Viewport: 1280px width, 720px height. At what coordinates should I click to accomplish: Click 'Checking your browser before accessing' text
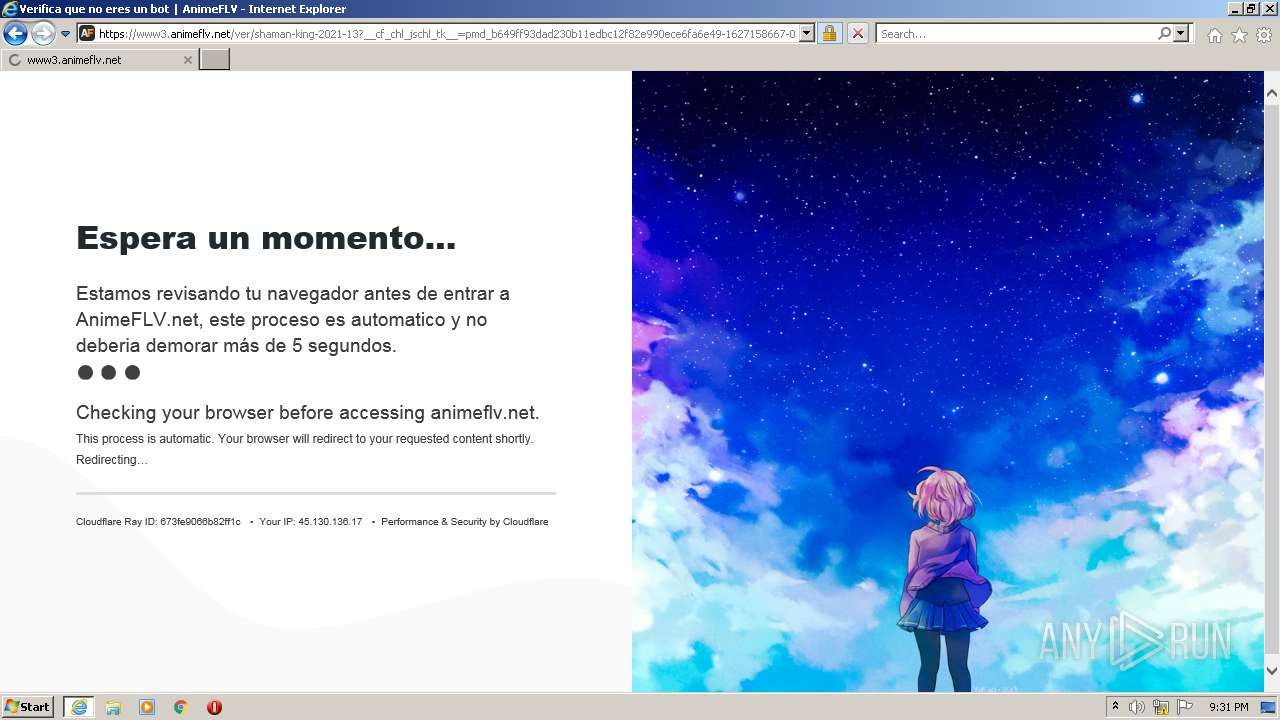pos(308,412)
